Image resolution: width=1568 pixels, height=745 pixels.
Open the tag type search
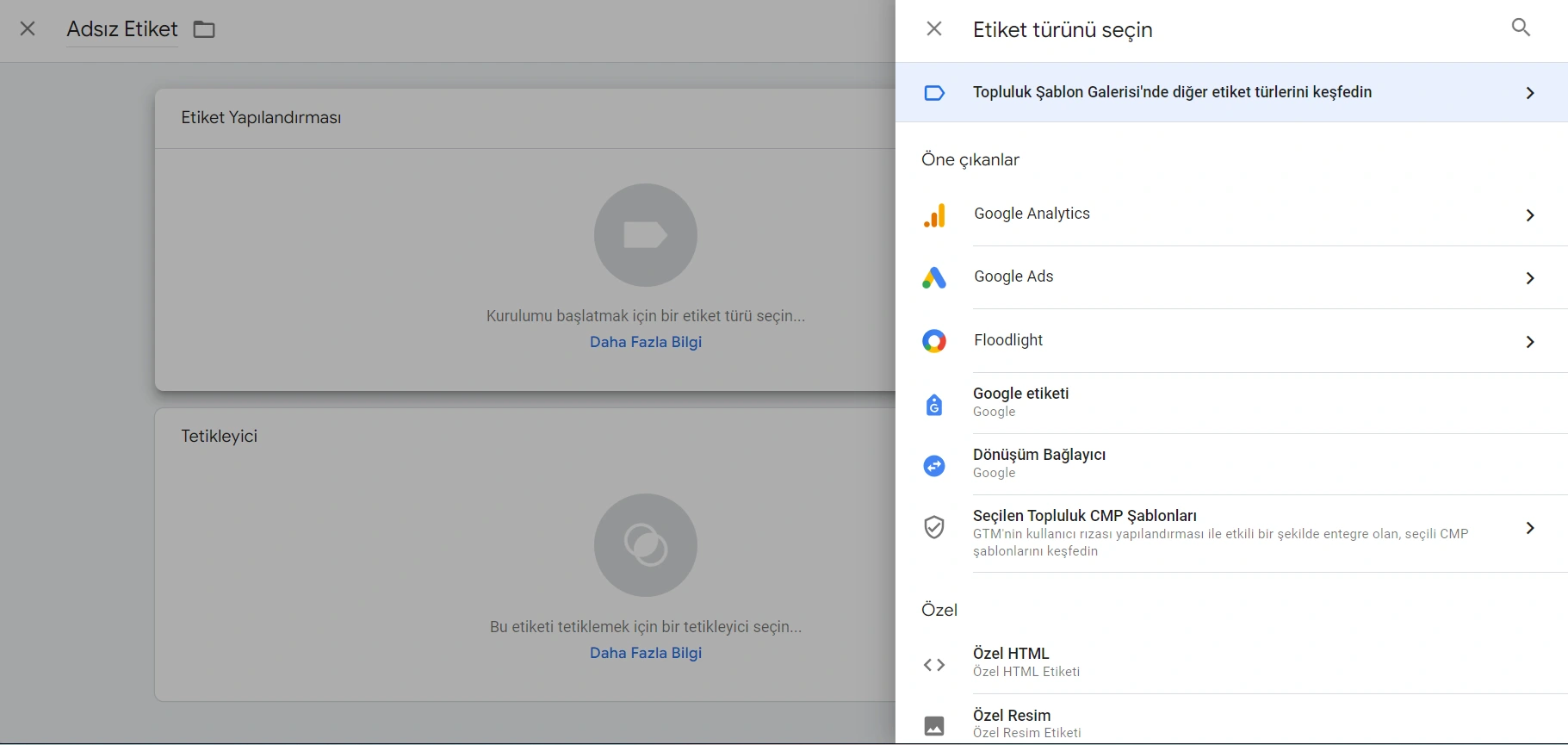click(x=1522, y=28)
